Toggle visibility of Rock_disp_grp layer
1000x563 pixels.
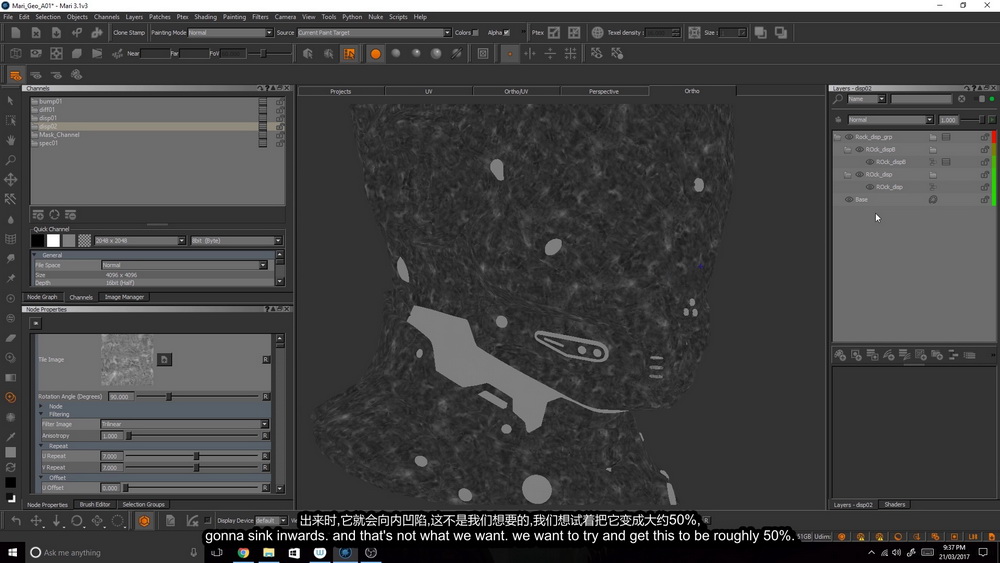849,137
